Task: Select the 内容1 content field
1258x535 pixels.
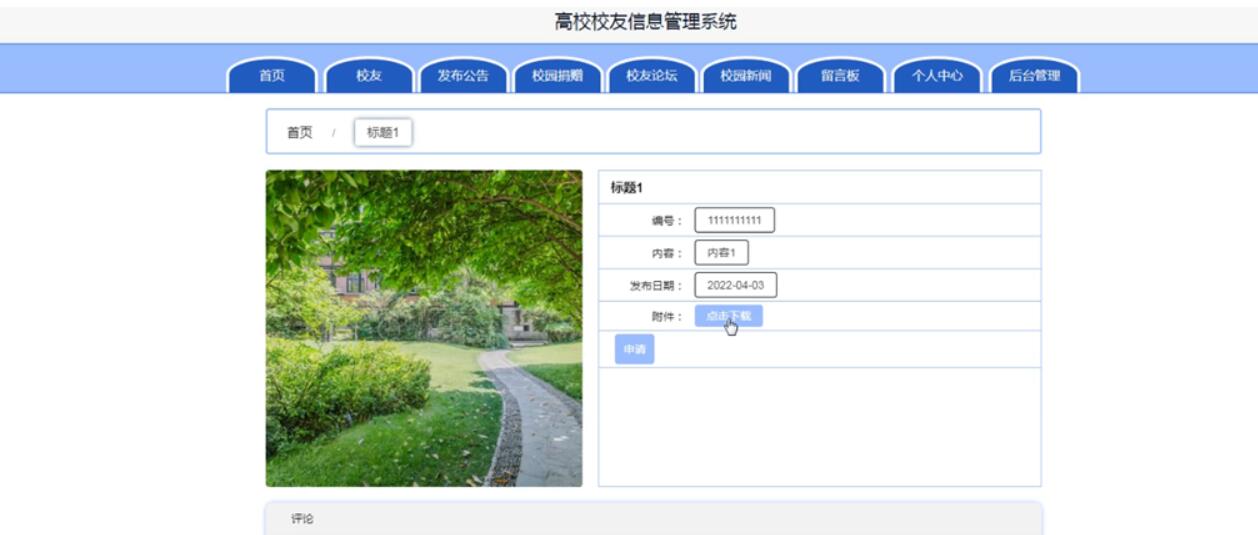Action: pyautogui.click(x=721, y=253)
